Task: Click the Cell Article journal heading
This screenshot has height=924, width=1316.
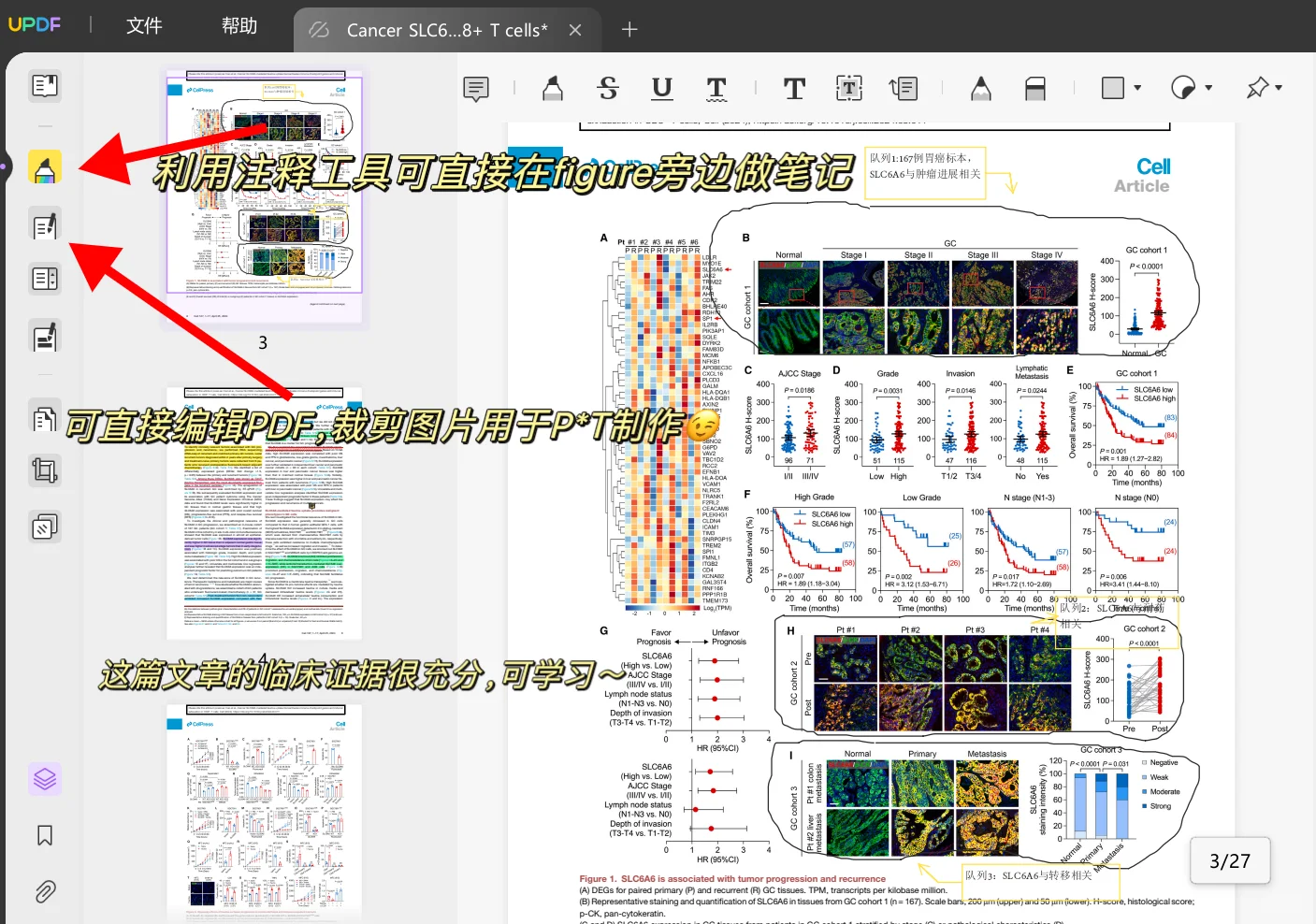Action: (x=1143, y=175)
